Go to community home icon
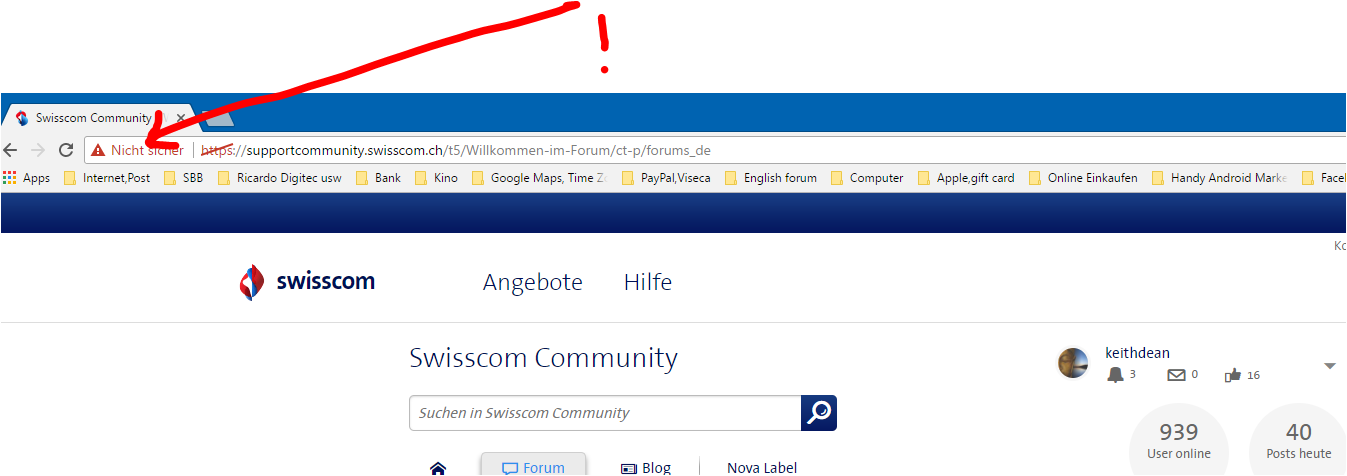The image size is (1347, 476). pyautogui.click(x=438, y=467)
